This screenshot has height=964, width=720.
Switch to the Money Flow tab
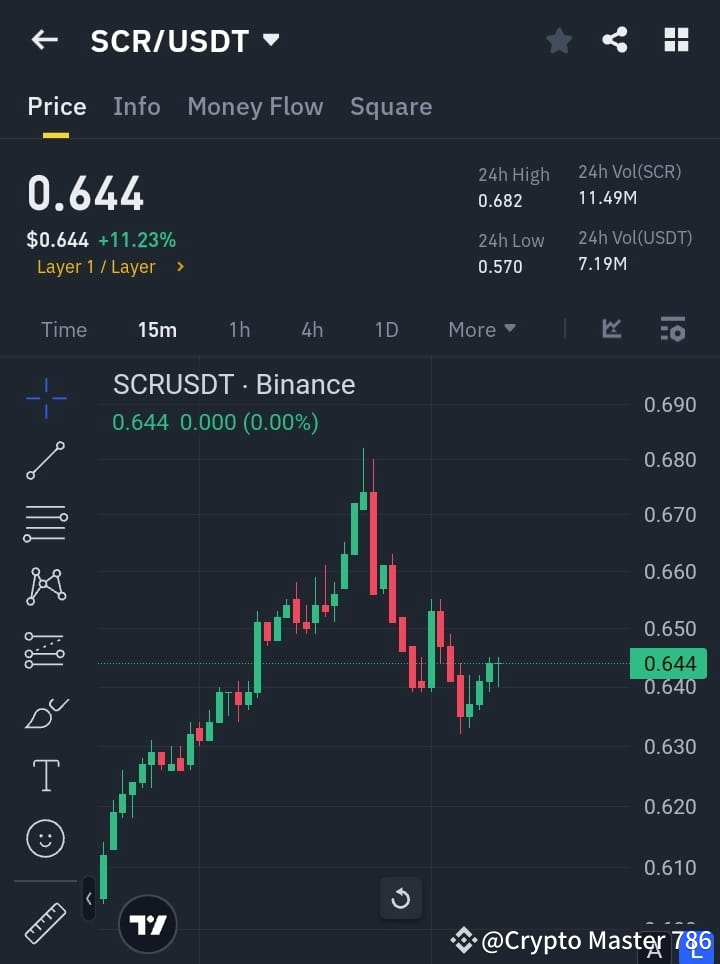coord(255,106)
